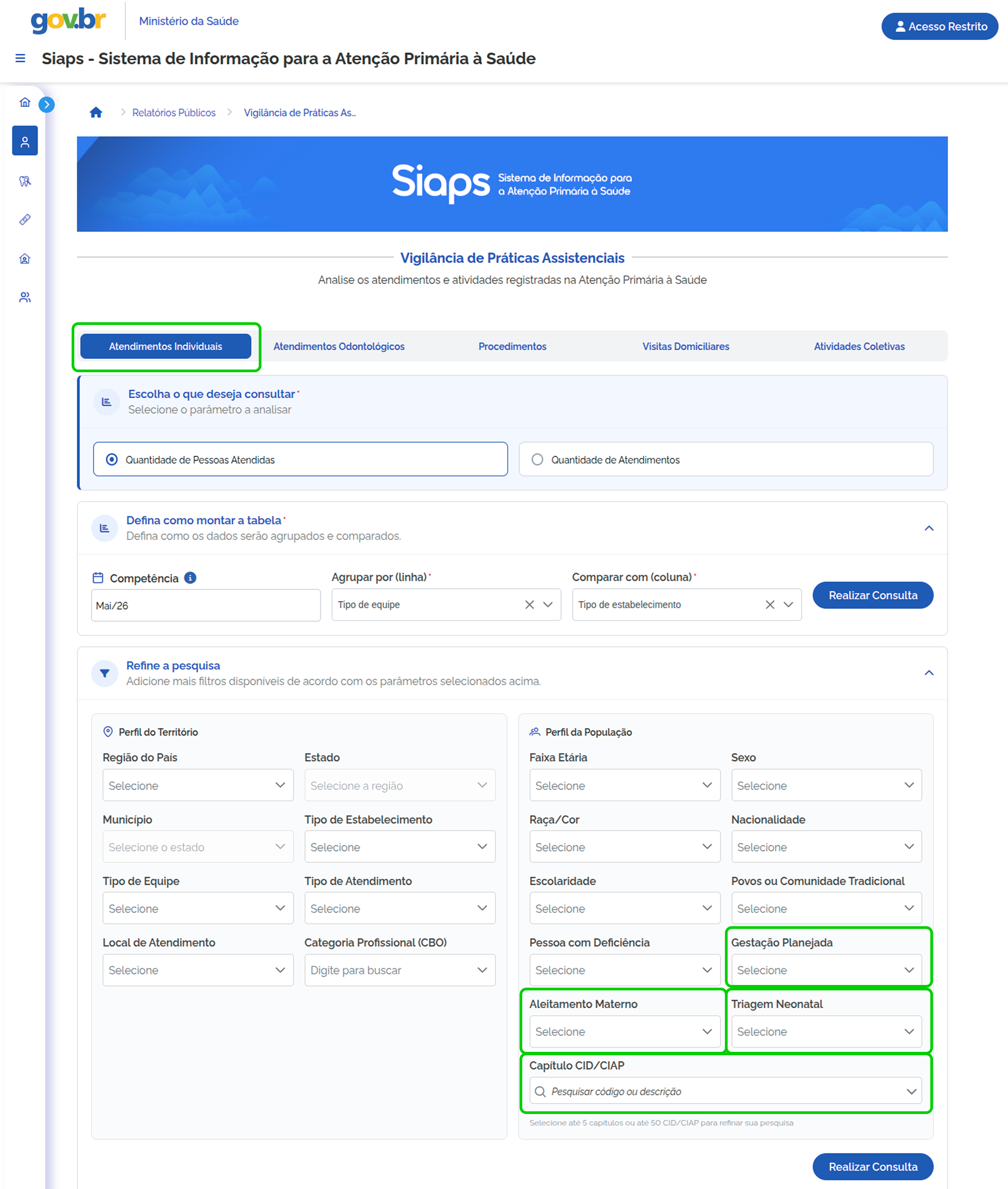Viewport: 1008px width, 1189px height.
Task: Switch to the Atendimentos Individuais tab
Action: click(x=166, y=346)
